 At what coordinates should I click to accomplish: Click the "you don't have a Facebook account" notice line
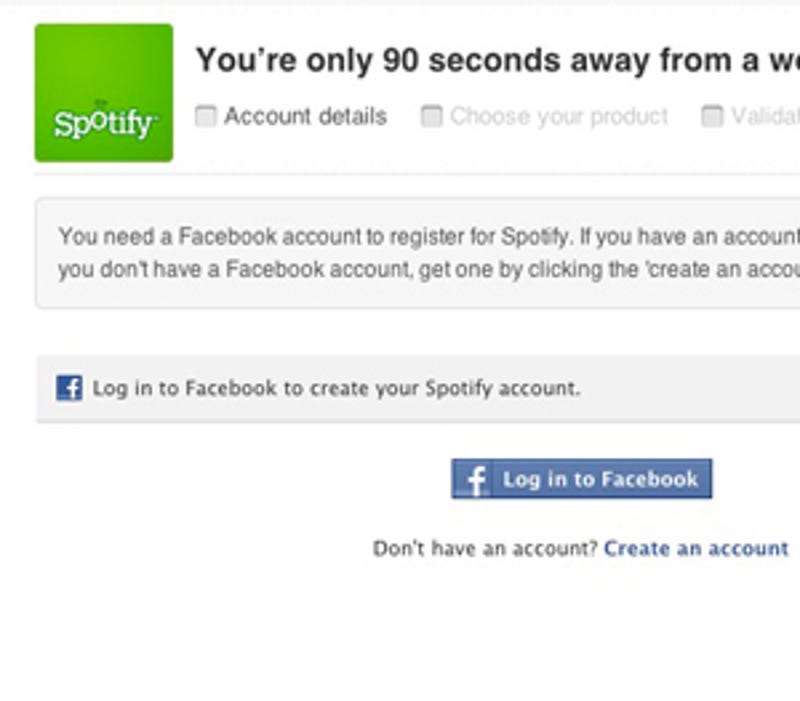point(429,269)
